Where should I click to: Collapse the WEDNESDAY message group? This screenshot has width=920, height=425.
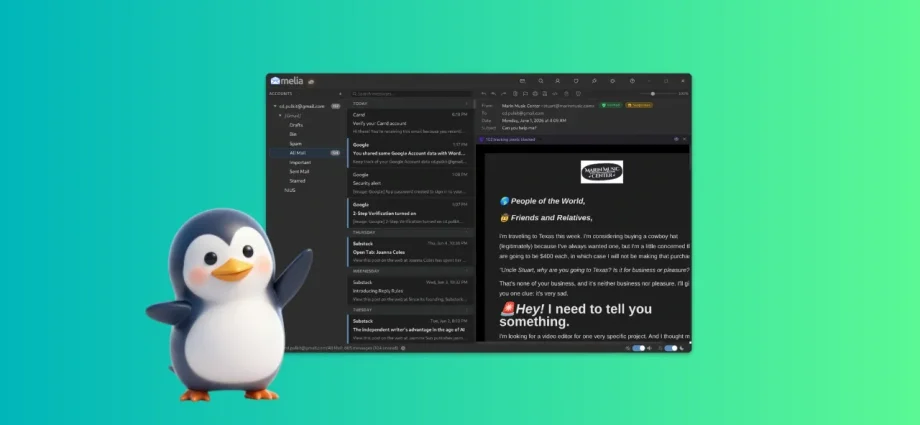point(467,271)
